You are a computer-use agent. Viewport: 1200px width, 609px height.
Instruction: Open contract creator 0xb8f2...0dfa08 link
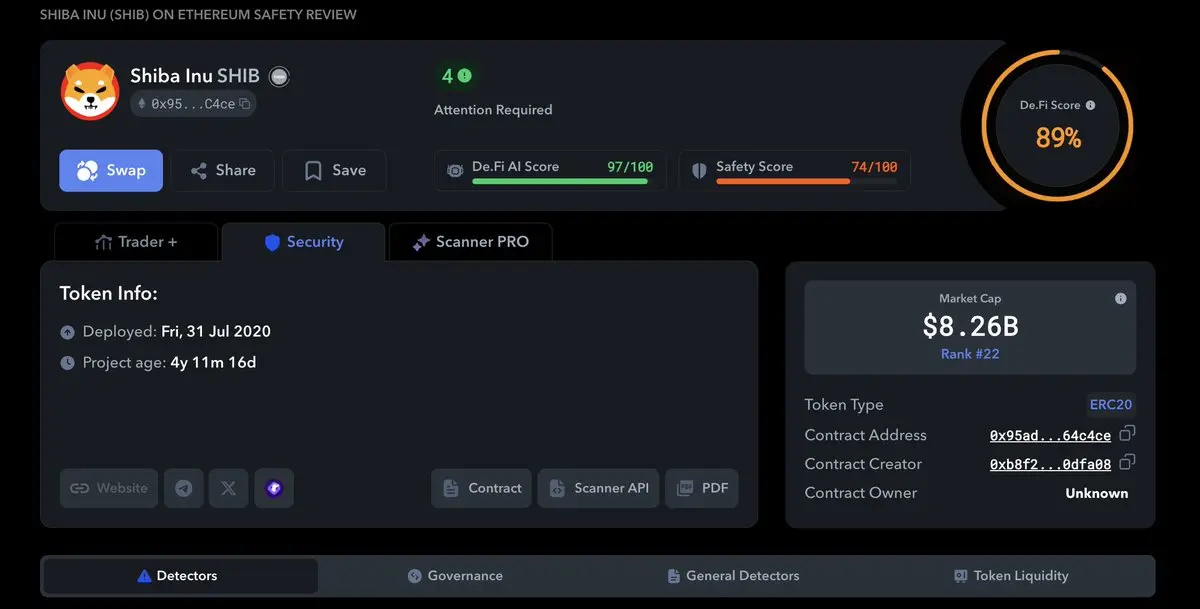click(1050, 464)
